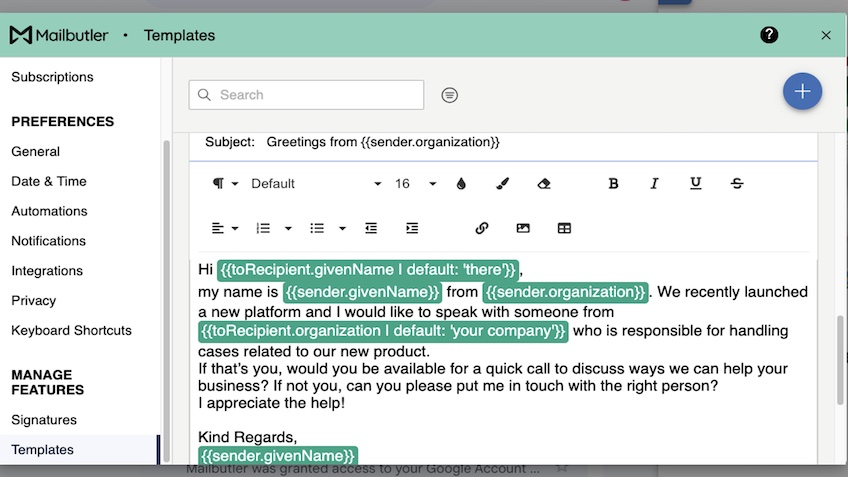
Task: Toggle strikethrough formatting
Action: pos(737,184)
